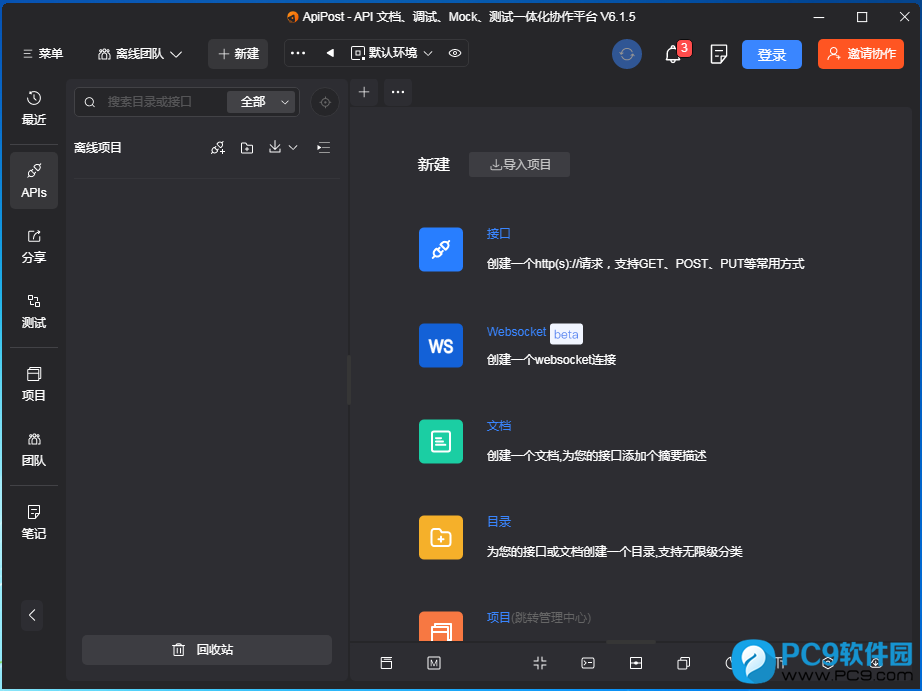Toggle the environment preview eye icon

455,53
